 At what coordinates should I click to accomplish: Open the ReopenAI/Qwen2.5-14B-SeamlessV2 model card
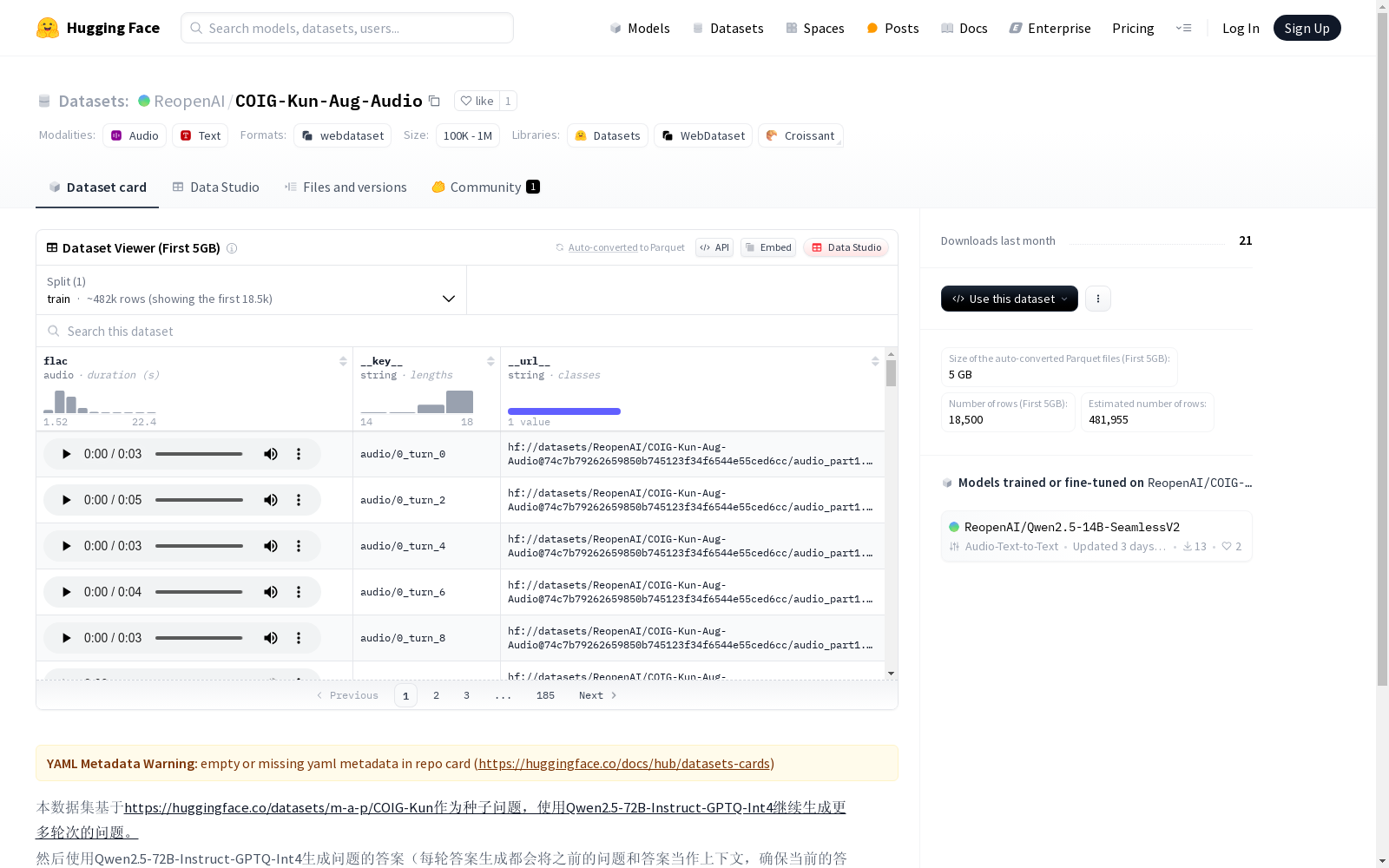coord(1096,536)
